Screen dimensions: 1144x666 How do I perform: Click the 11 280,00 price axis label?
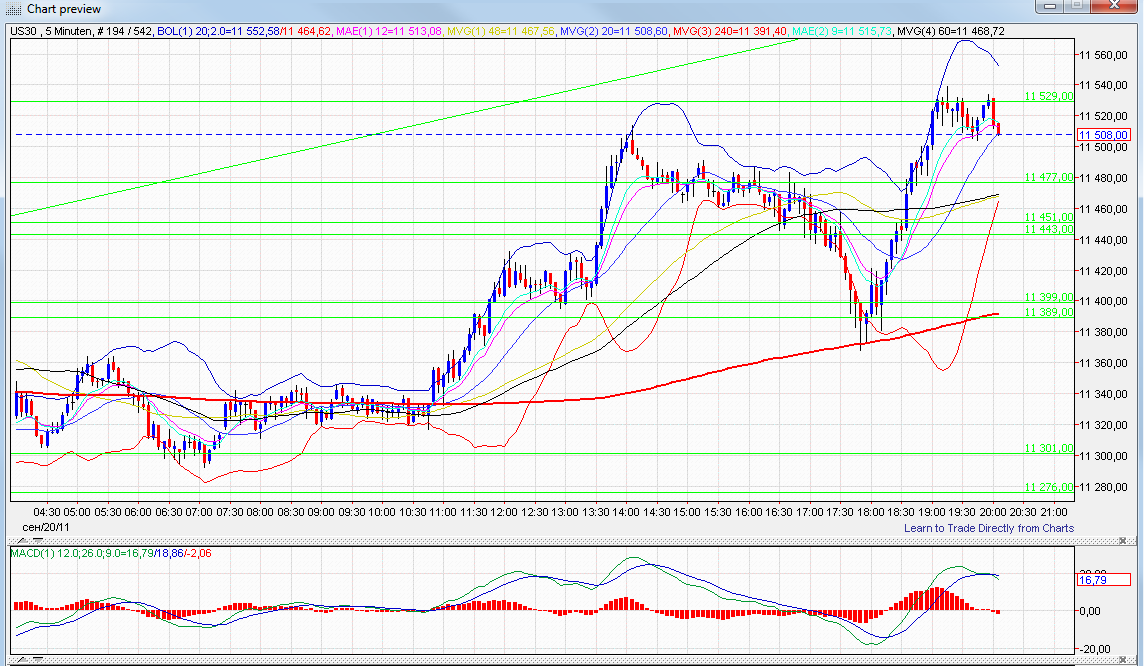(x=1103, y=487)
